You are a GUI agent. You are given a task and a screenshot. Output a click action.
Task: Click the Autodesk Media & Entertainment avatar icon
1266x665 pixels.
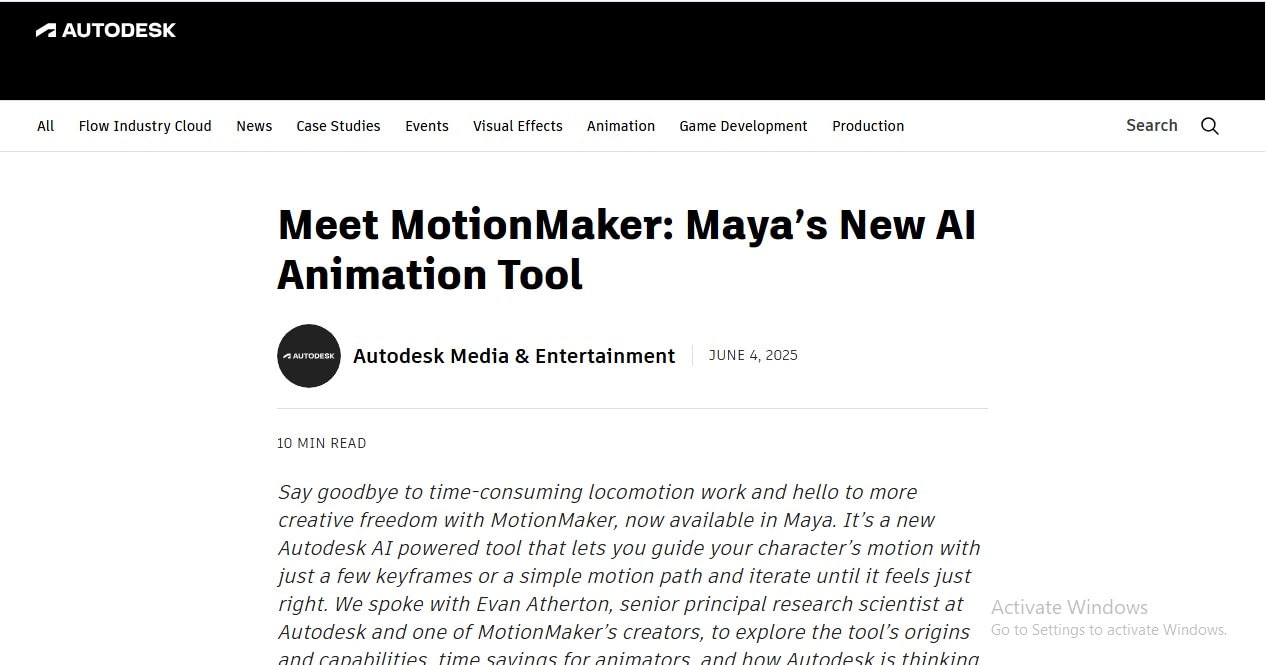coord(309,355)
